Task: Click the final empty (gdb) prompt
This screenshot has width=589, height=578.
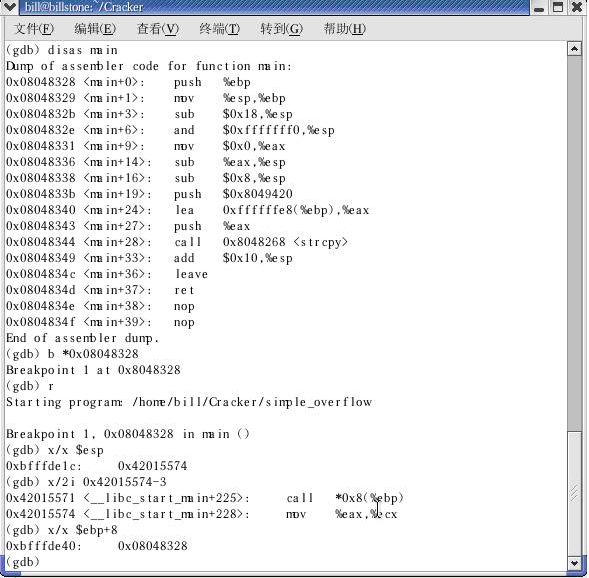Action: click(x=23, y=562)
